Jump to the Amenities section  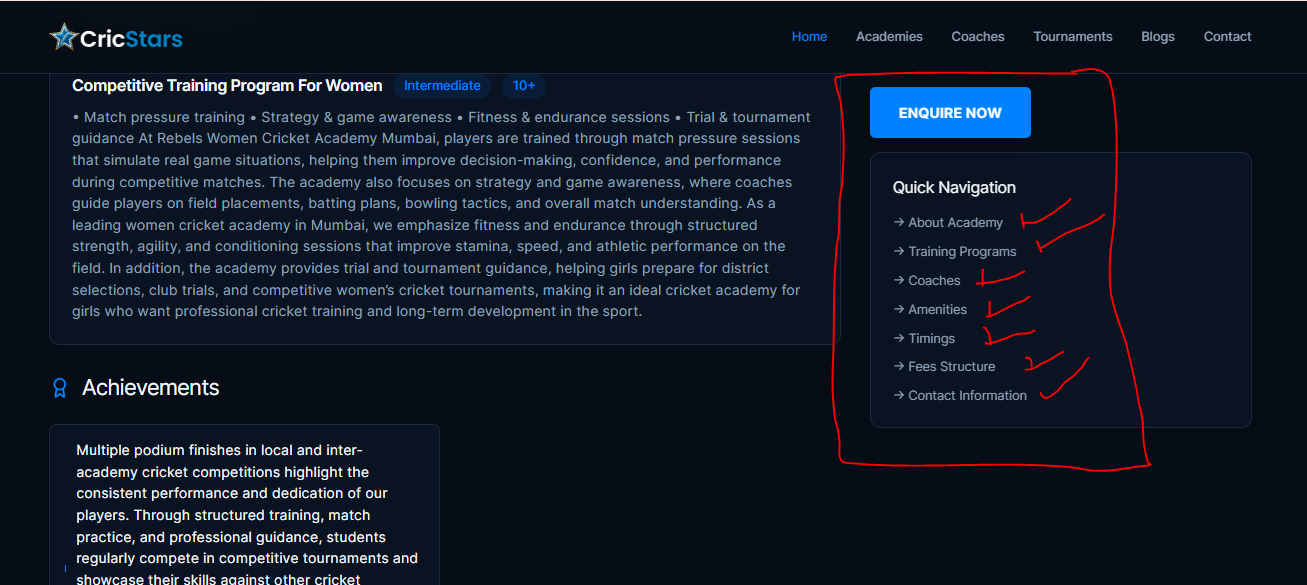click(937, 310)
